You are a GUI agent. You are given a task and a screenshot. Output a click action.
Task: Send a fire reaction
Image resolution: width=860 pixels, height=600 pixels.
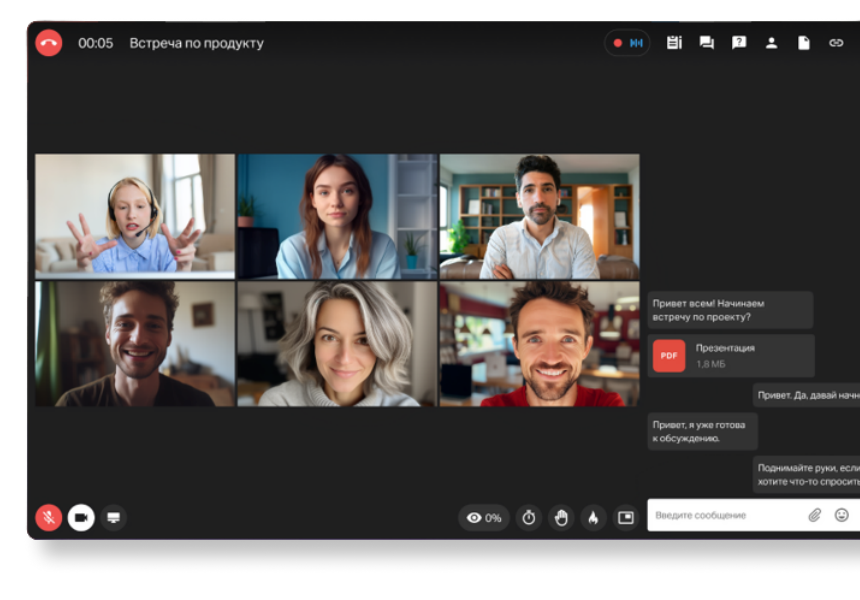593,518
